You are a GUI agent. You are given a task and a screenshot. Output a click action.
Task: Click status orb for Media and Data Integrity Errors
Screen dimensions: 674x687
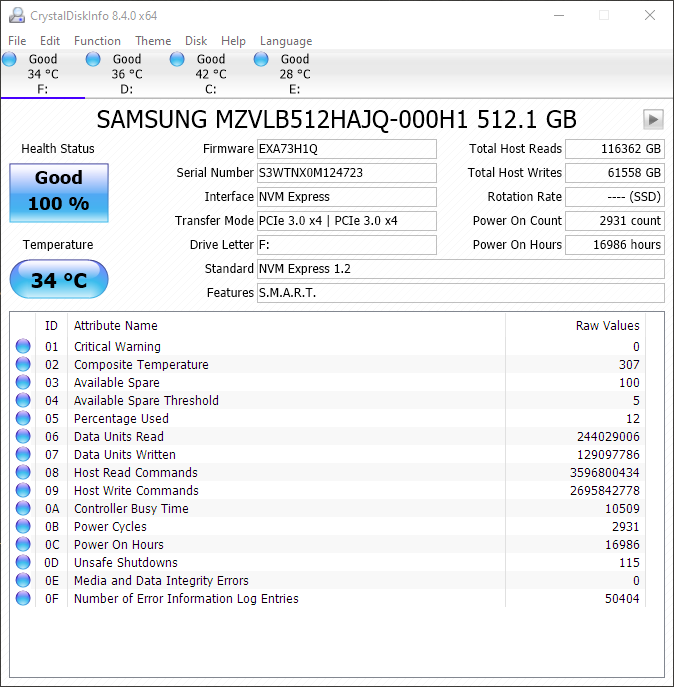(x=23, y=580)
